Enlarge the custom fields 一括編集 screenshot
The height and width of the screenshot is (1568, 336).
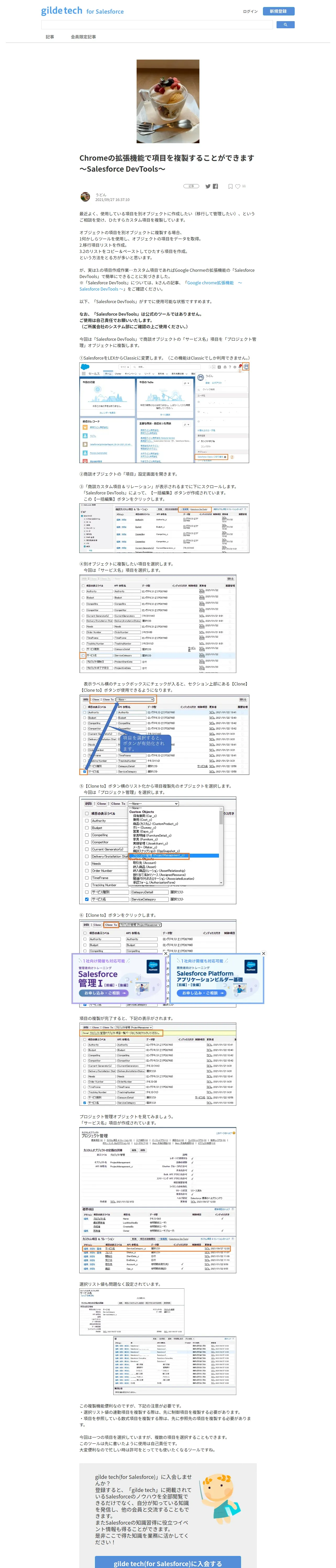[165, 529]
